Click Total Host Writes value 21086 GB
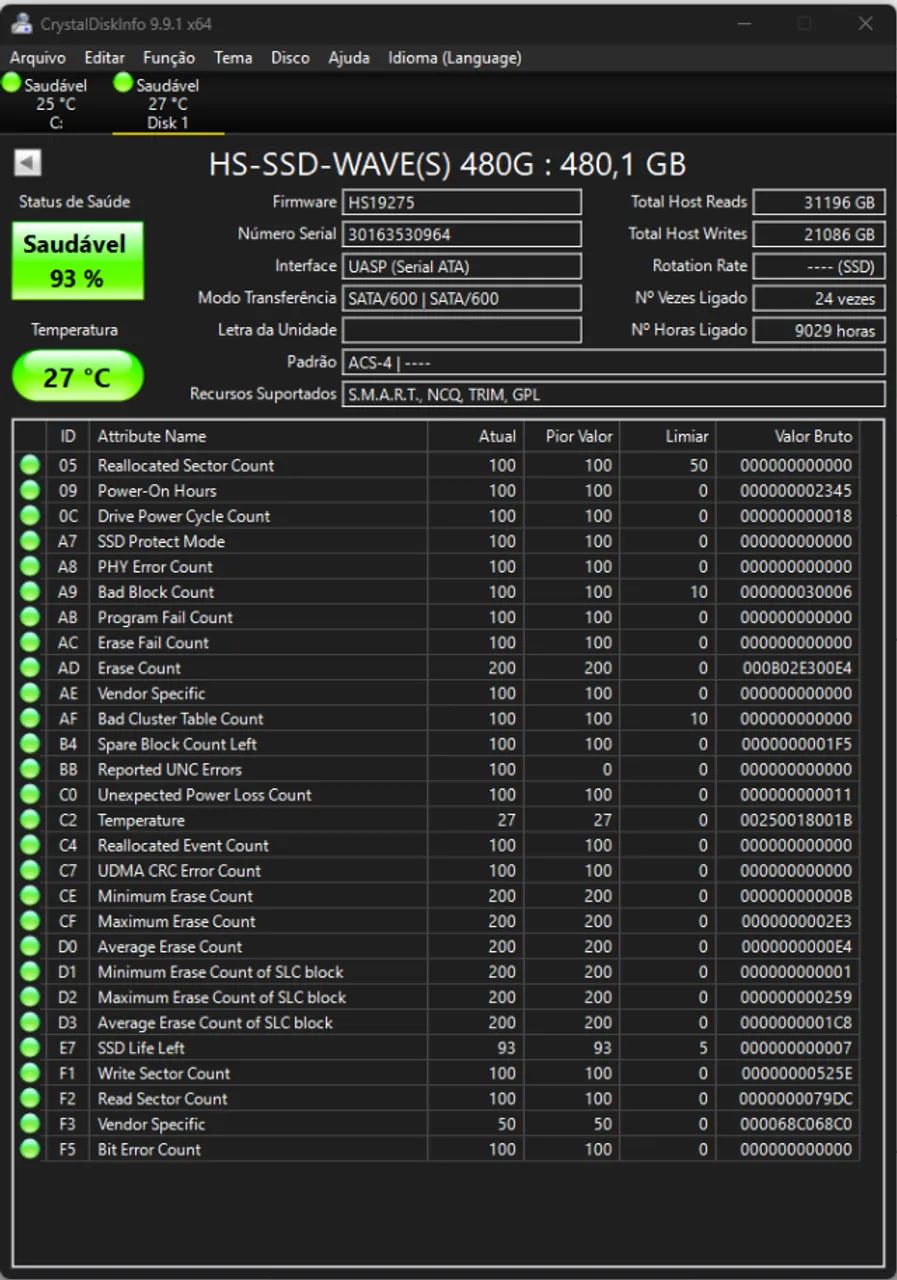Viewport: 897px width, 1280px height. 819,235
